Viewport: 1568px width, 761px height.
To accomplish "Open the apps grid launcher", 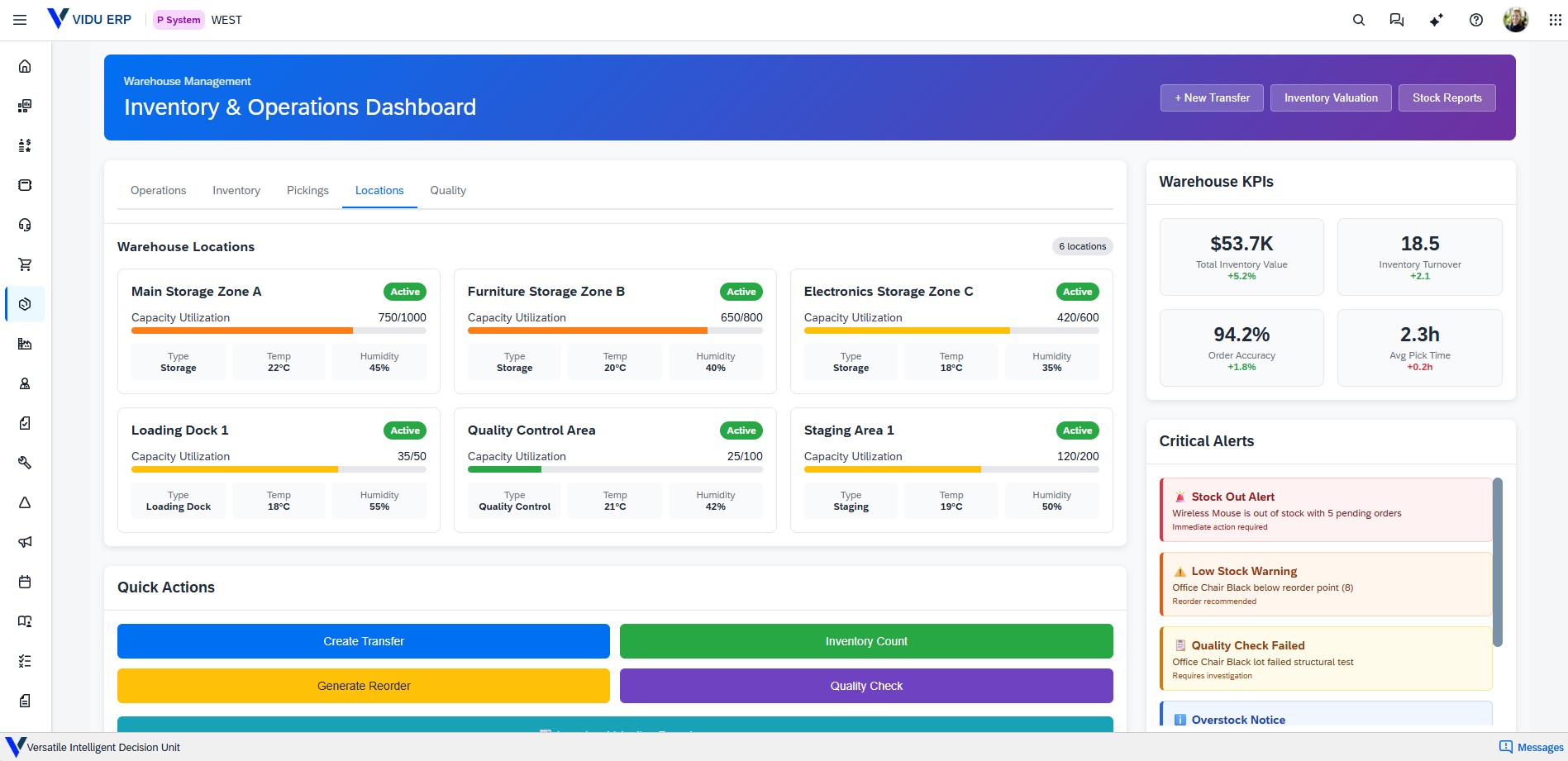I will coord(1555,20).
